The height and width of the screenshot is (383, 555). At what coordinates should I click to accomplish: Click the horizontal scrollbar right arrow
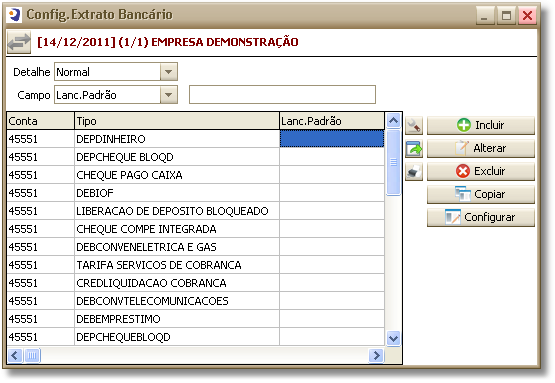(376, 355)
